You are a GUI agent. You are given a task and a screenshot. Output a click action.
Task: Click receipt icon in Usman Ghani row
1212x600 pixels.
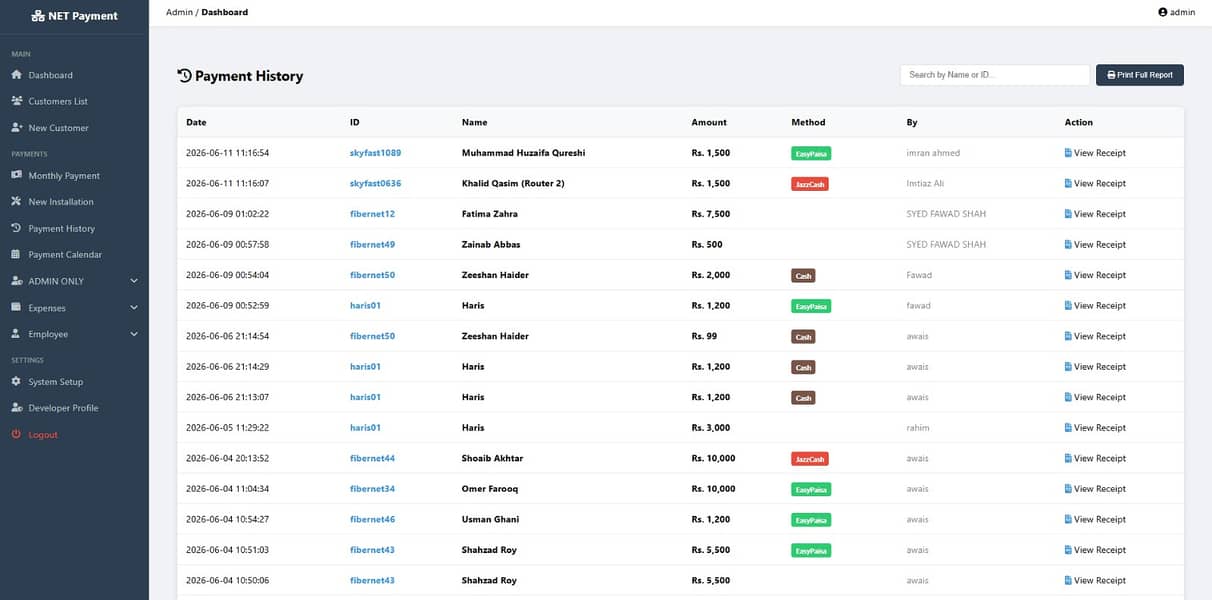tap(1068, 520)
